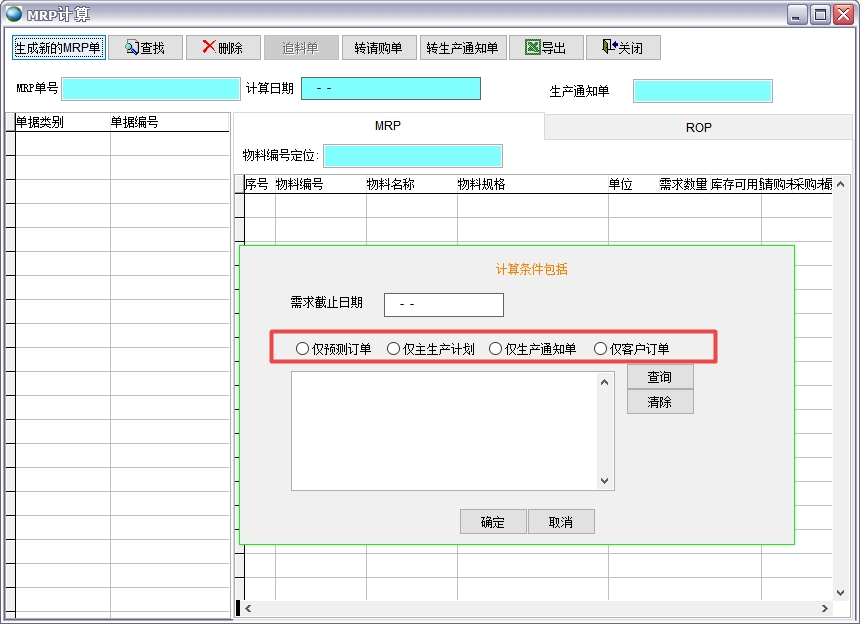The width and height of the screenshot is (860, 624).
Task: Click the 生成新的MRP单 button
Action: (x=58, y=47)
